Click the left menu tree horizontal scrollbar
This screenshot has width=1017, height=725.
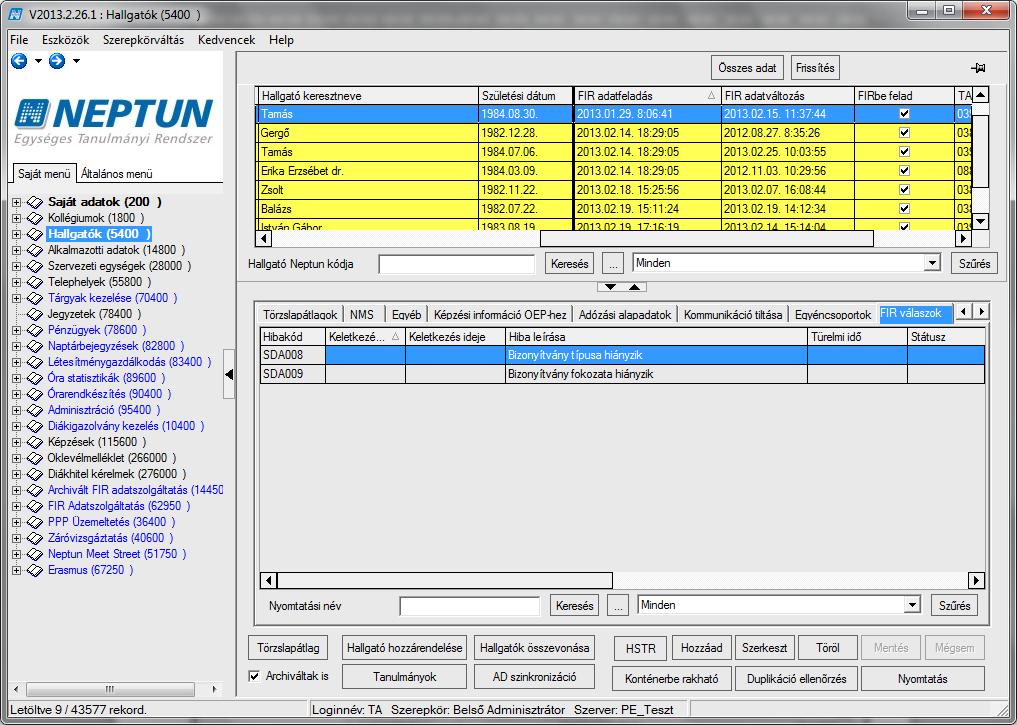coord(110,689)
